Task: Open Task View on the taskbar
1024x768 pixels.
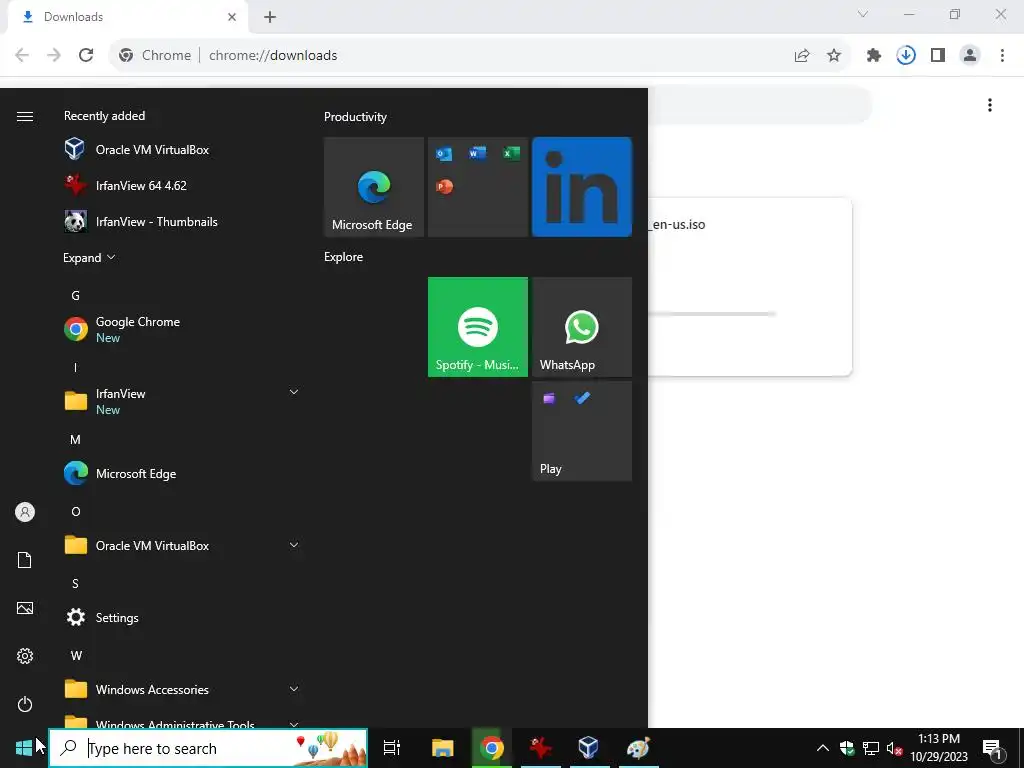Action: pos(392,748)
